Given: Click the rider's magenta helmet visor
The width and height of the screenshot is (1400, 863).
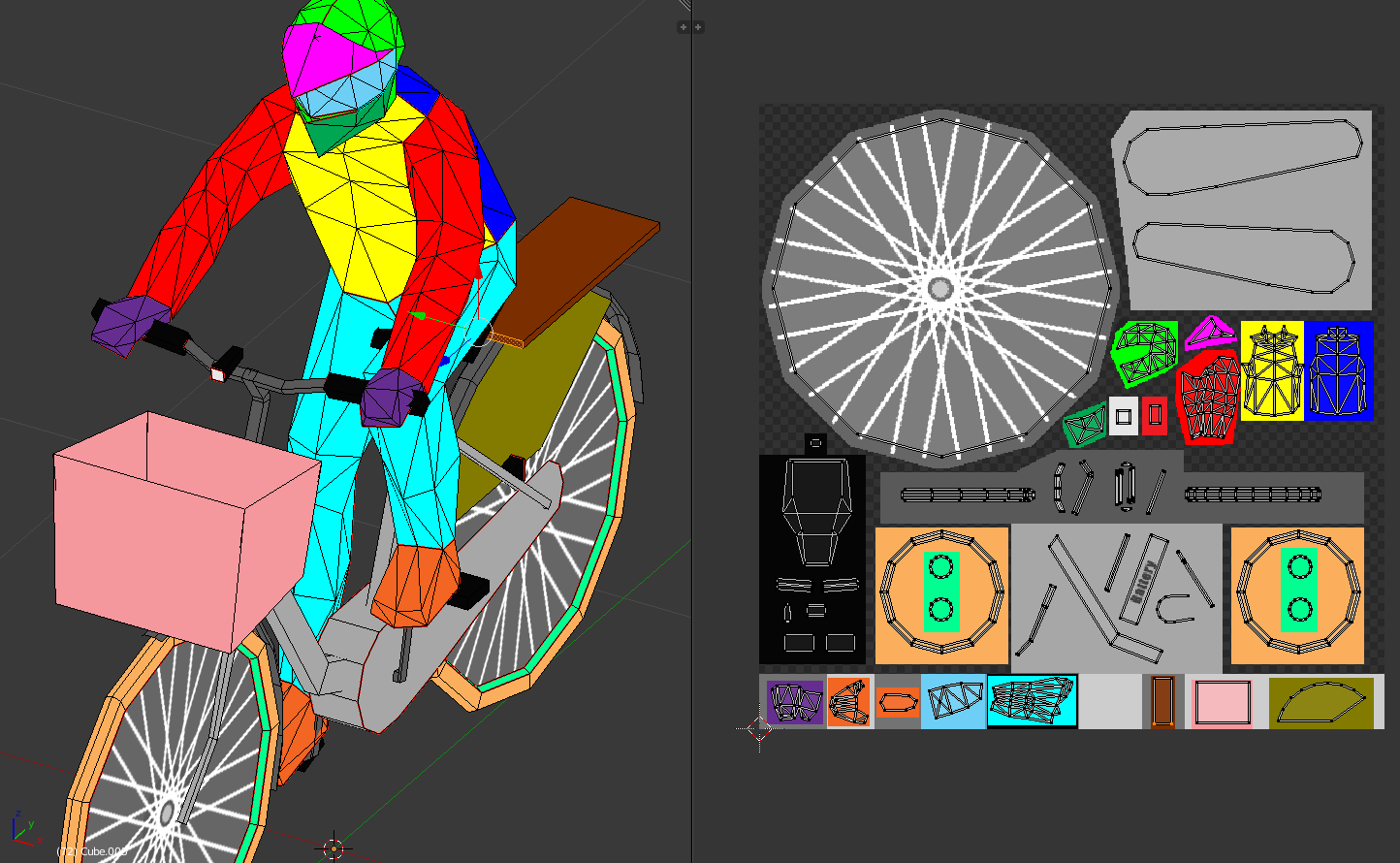Looking at the screenshot, I should (x=320, y=55).
